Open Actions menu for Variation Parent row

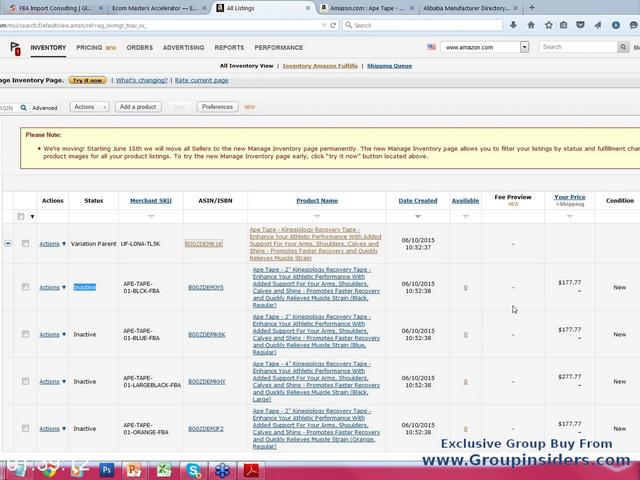pos(52,244)
